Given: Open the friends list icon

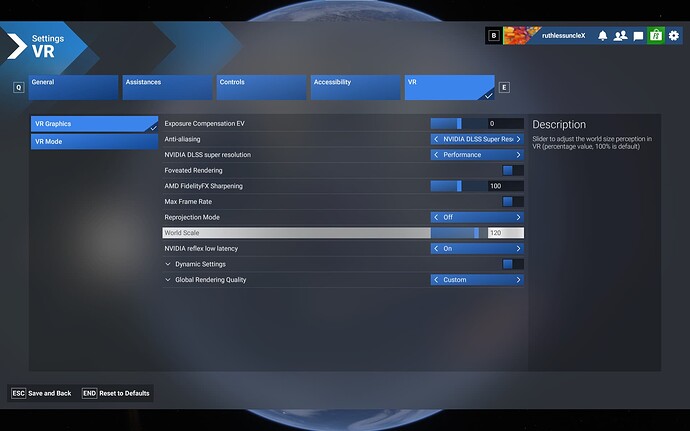Looking at the screenshot, I should (x=621, y=35).
